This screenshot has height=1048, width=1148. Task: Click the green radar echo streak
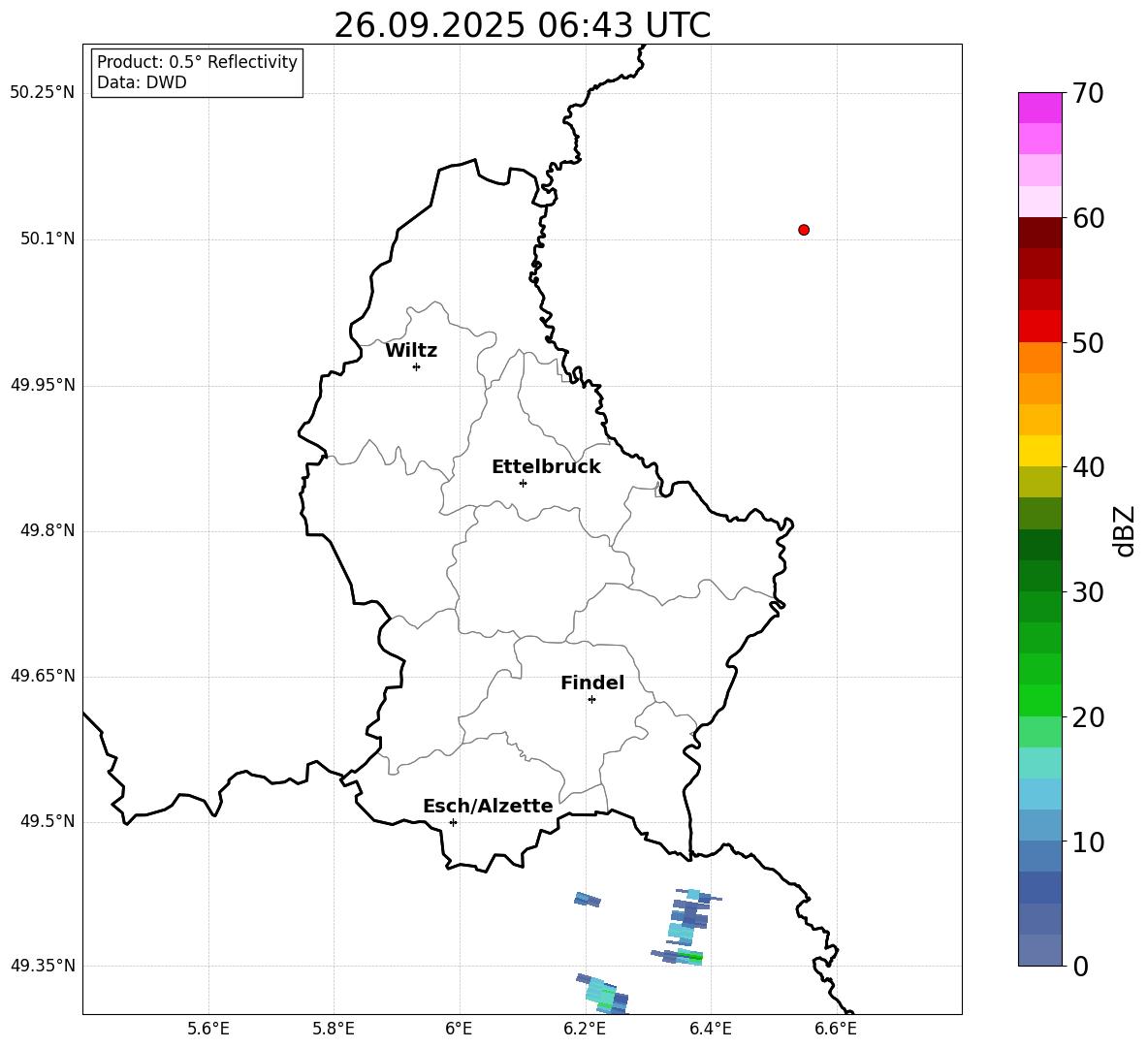pos(689,956)
